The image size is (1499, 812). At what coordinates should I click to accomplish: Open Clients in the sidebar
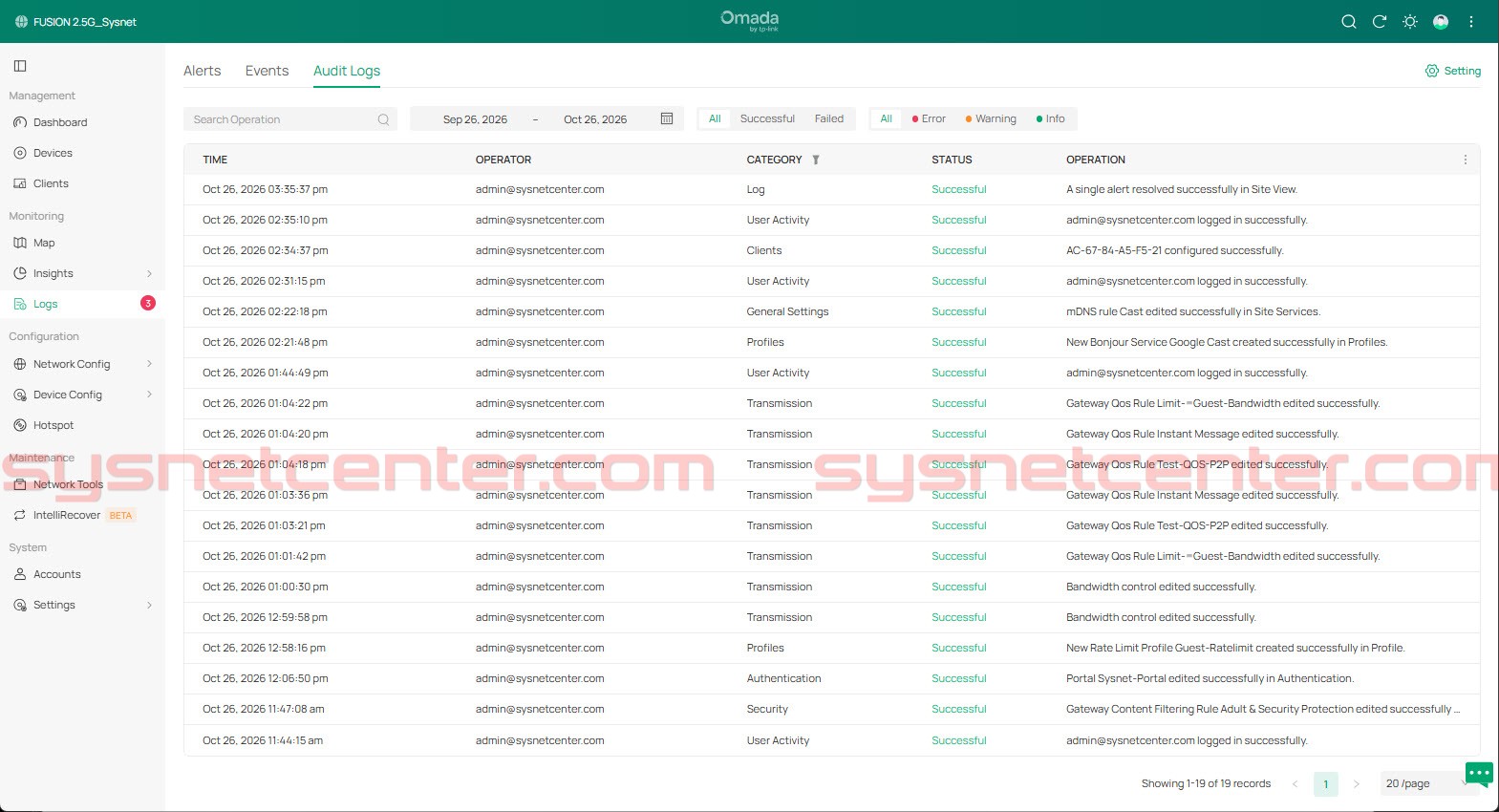[51, 183]
